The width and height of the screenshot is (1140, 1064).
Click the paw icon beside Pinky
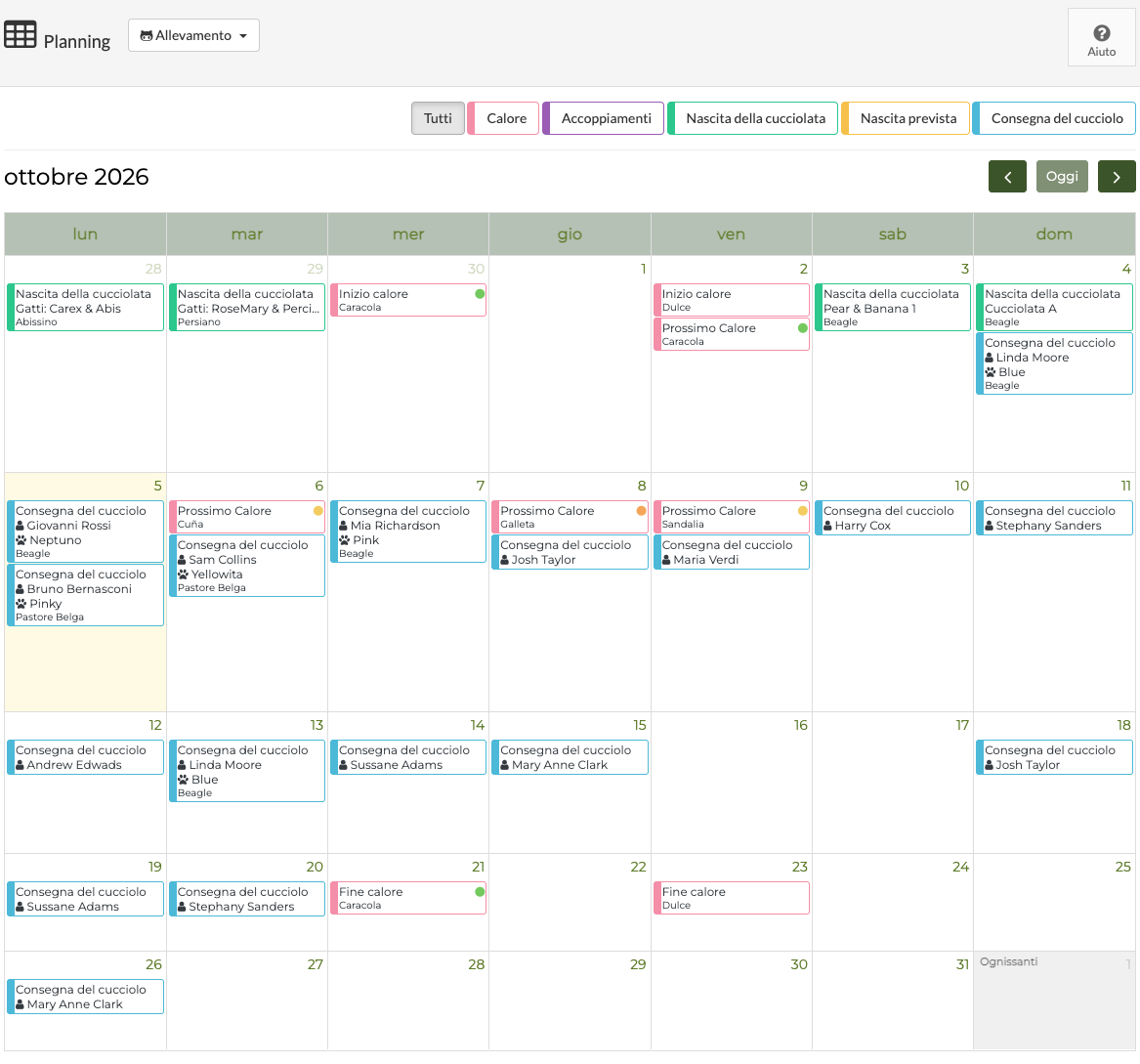pyautogui.click(x=21, y=604)
